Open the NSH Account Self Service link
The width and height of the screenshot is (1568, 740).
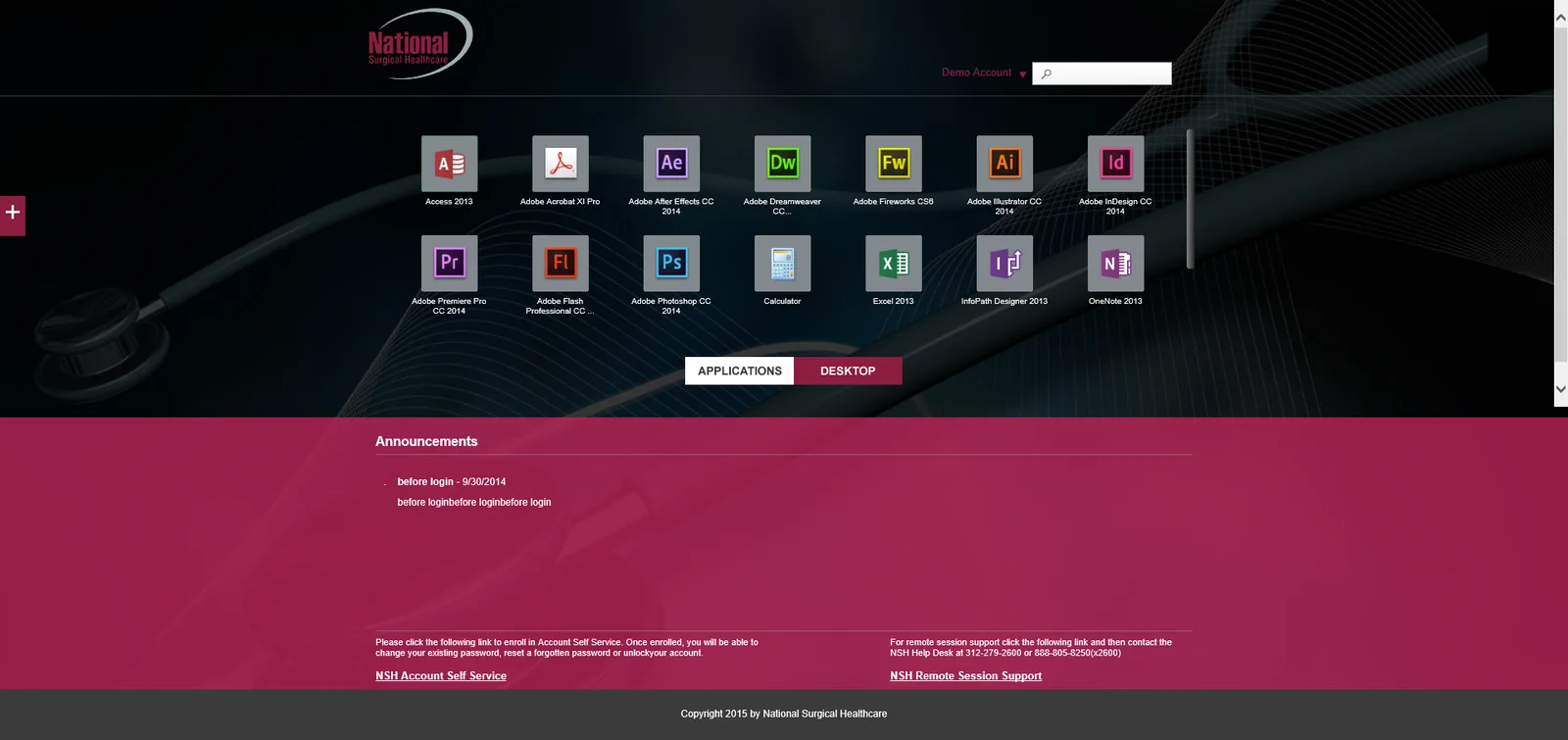click(441, 675)
